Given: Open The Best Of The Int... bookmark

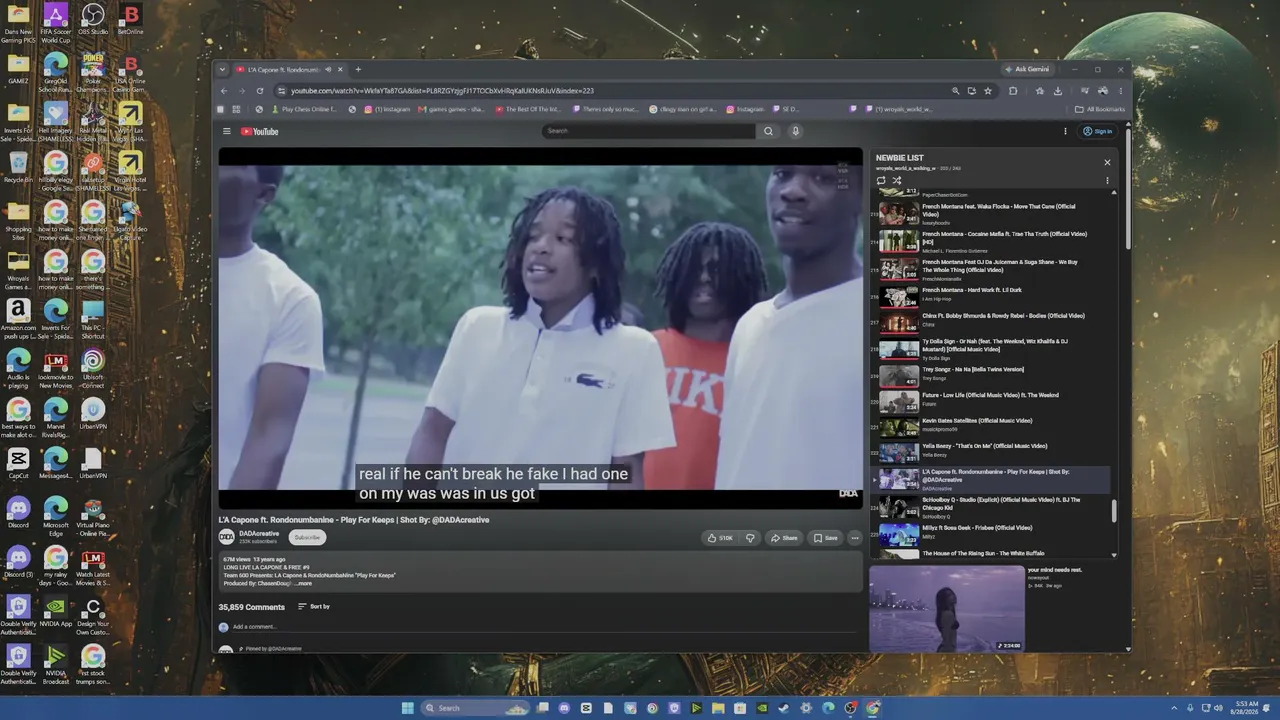Looking at the screenshot, I should 528,109.
